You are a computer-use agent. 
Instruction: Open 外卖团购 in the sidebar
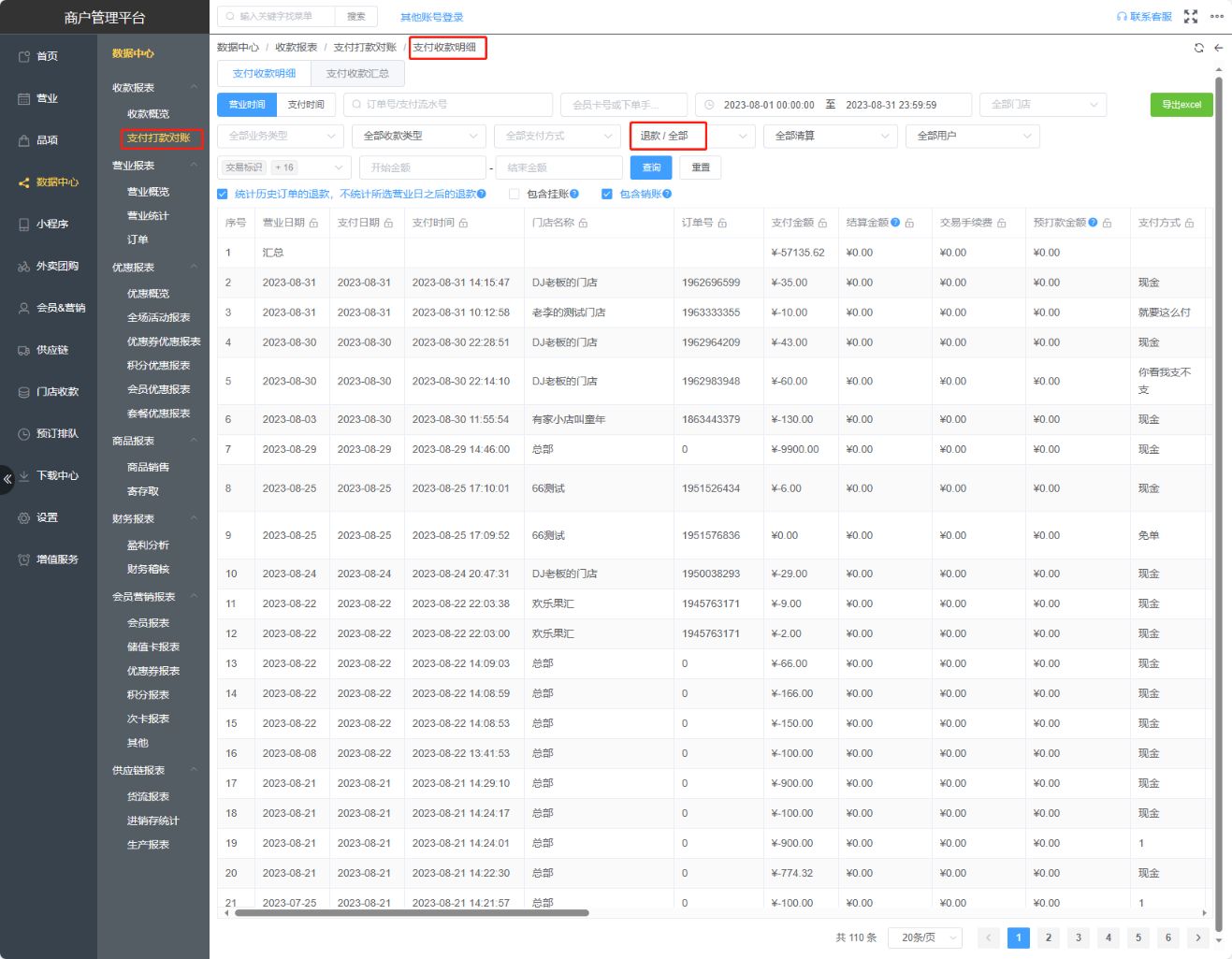pyautogui.click(x=49, y=267)
